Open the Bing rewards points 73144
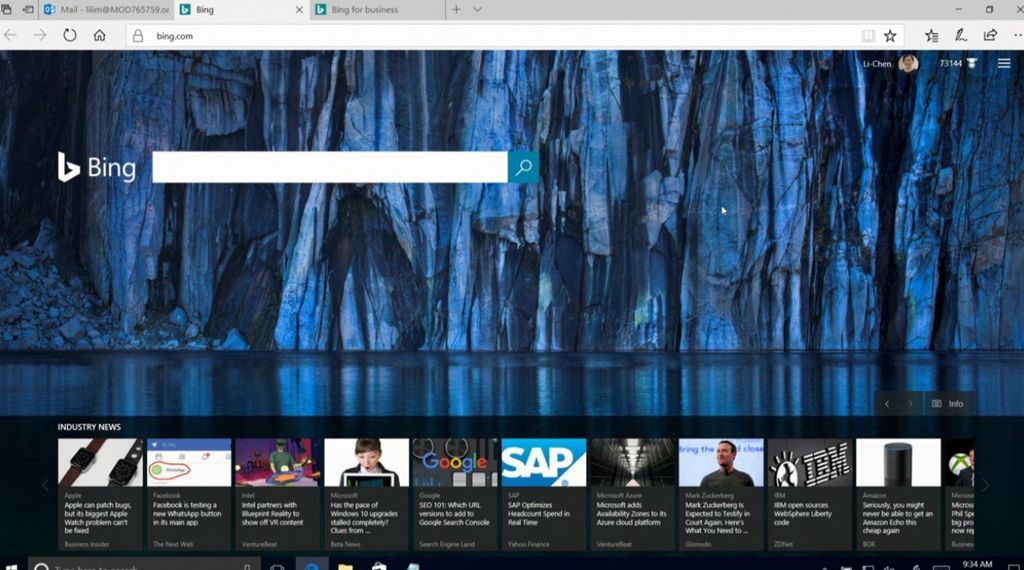This screenshot has height=570, width=1024. click(x=957, y=64)
